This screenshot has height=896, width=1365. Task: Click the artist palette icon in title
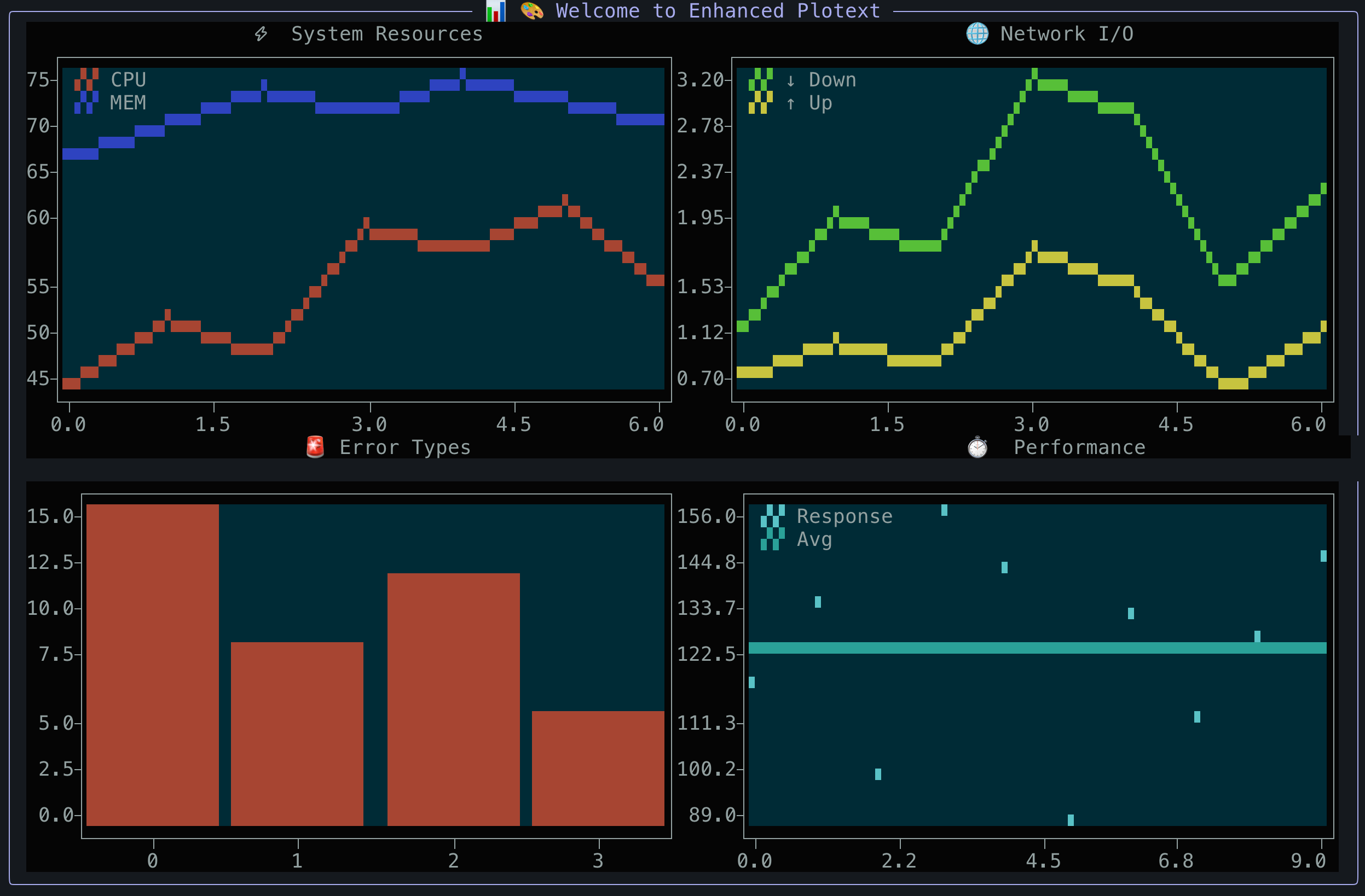point(531,11)
